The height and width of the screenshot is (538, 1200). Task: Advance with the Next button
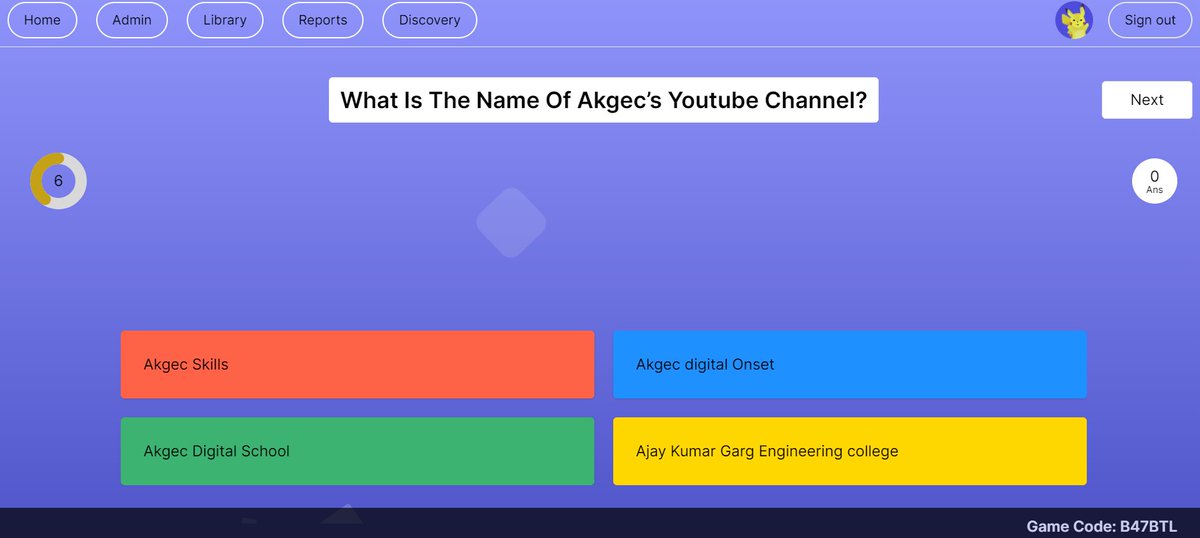point(1147,100)
